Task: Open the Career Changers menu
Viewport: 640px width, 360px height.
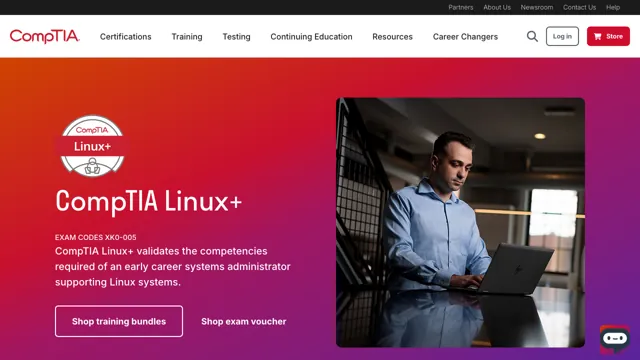Action: coord(465,37)
